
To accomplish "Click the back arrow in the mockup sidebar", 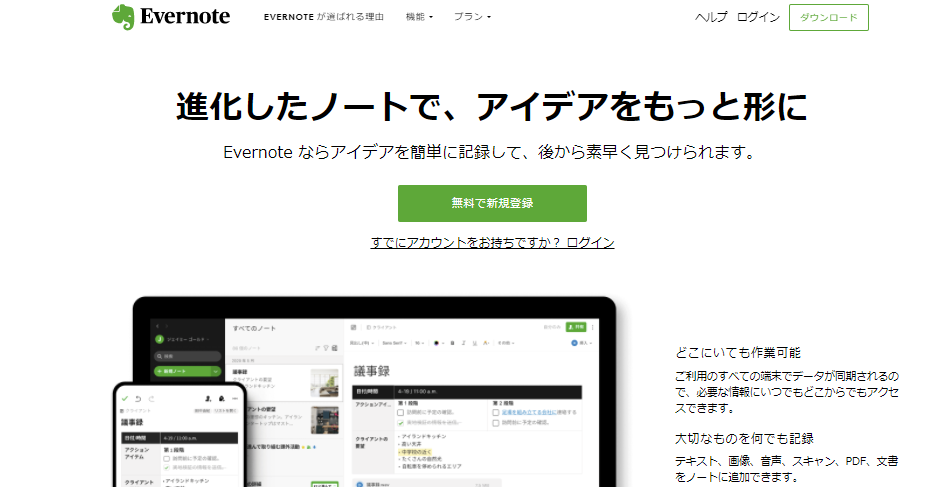I will click(158, 326).
